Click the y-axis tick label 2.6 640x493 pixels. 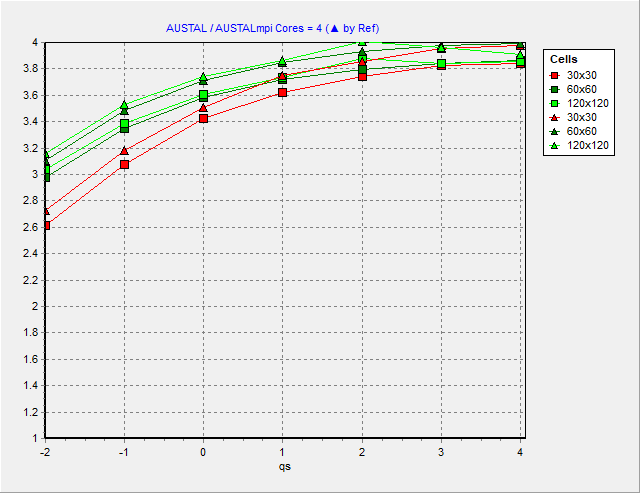tap(31, 227)
